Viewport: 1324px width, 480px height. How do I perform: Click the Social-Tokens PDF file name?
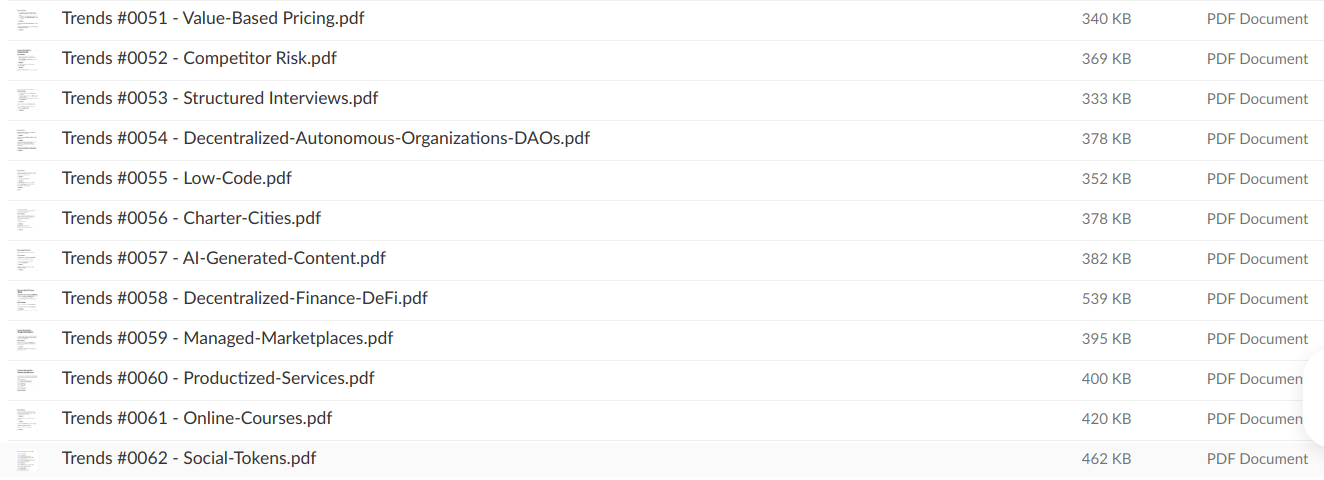pyautogui.click(x=189, y=459)
